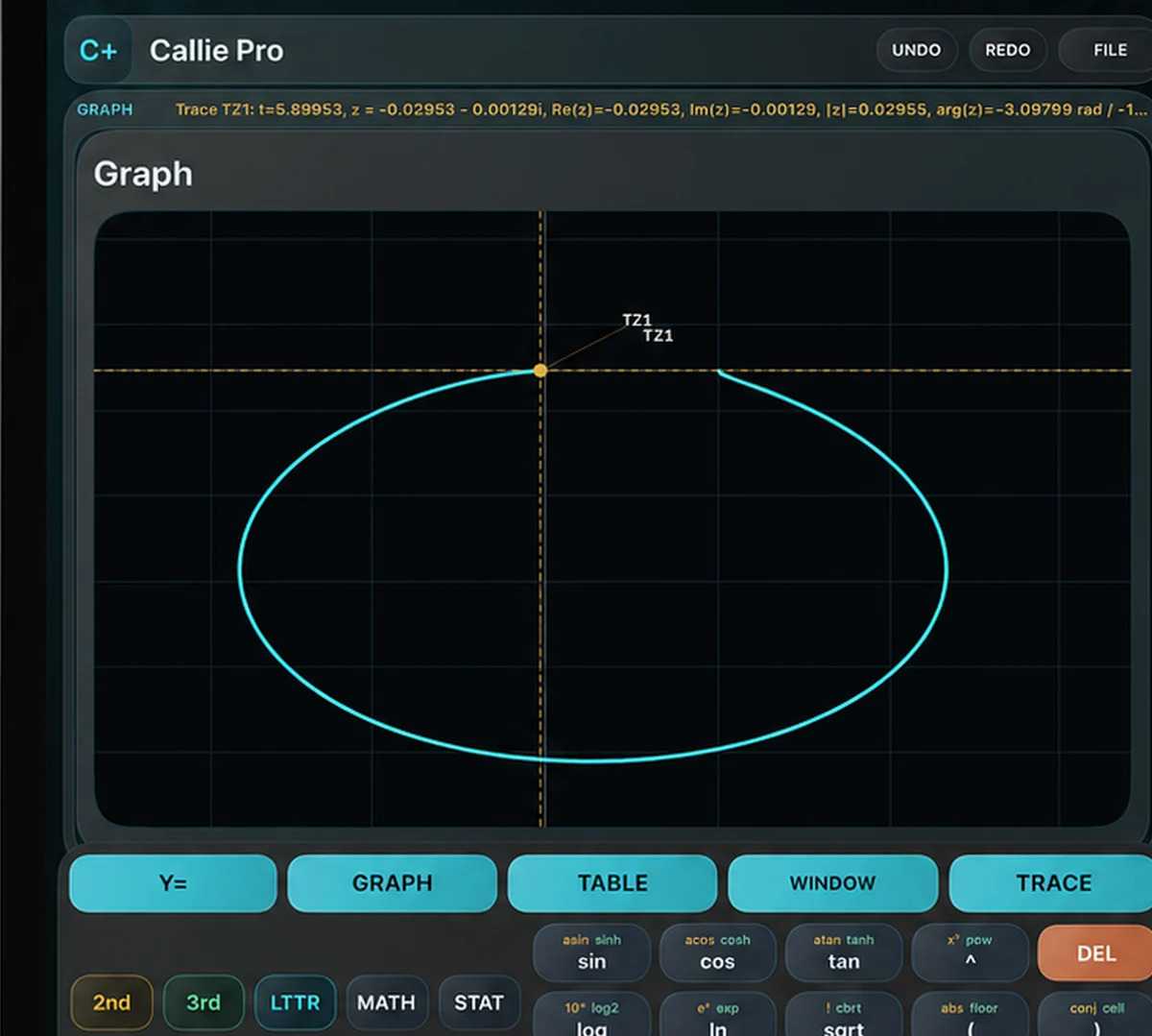The height and width of the screenshot is (1036, 1152).
Task: Tap the sin key
Action: [591, 952]
